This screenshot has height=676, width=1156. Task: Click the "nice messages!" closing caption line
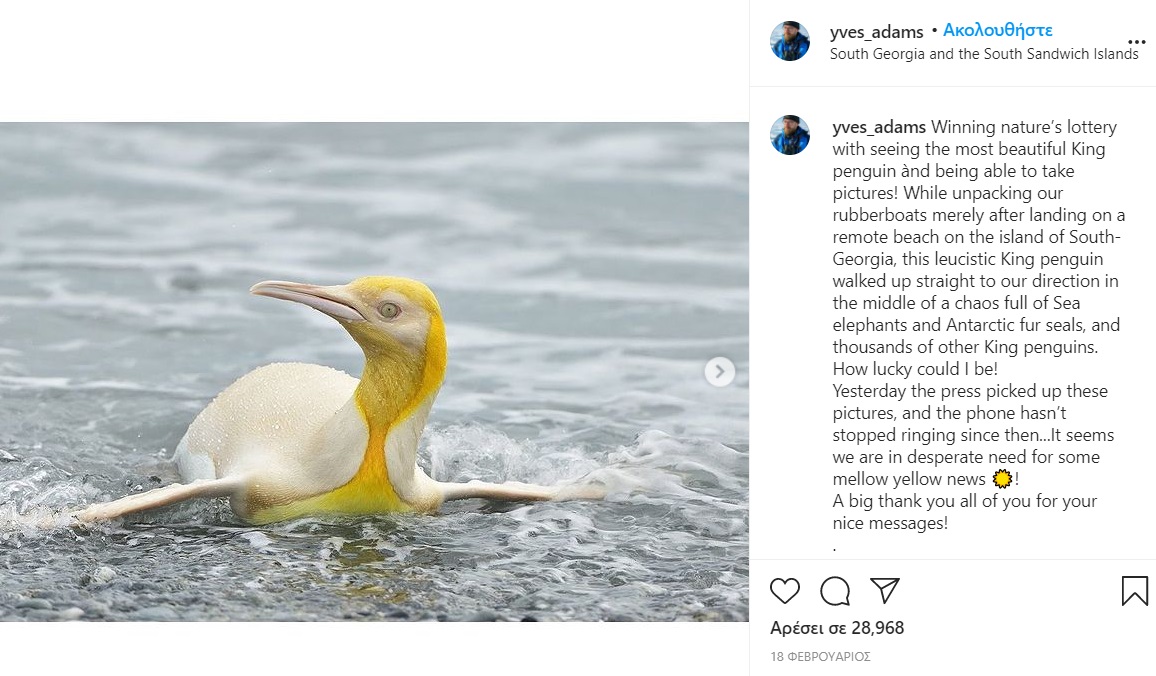890,523
